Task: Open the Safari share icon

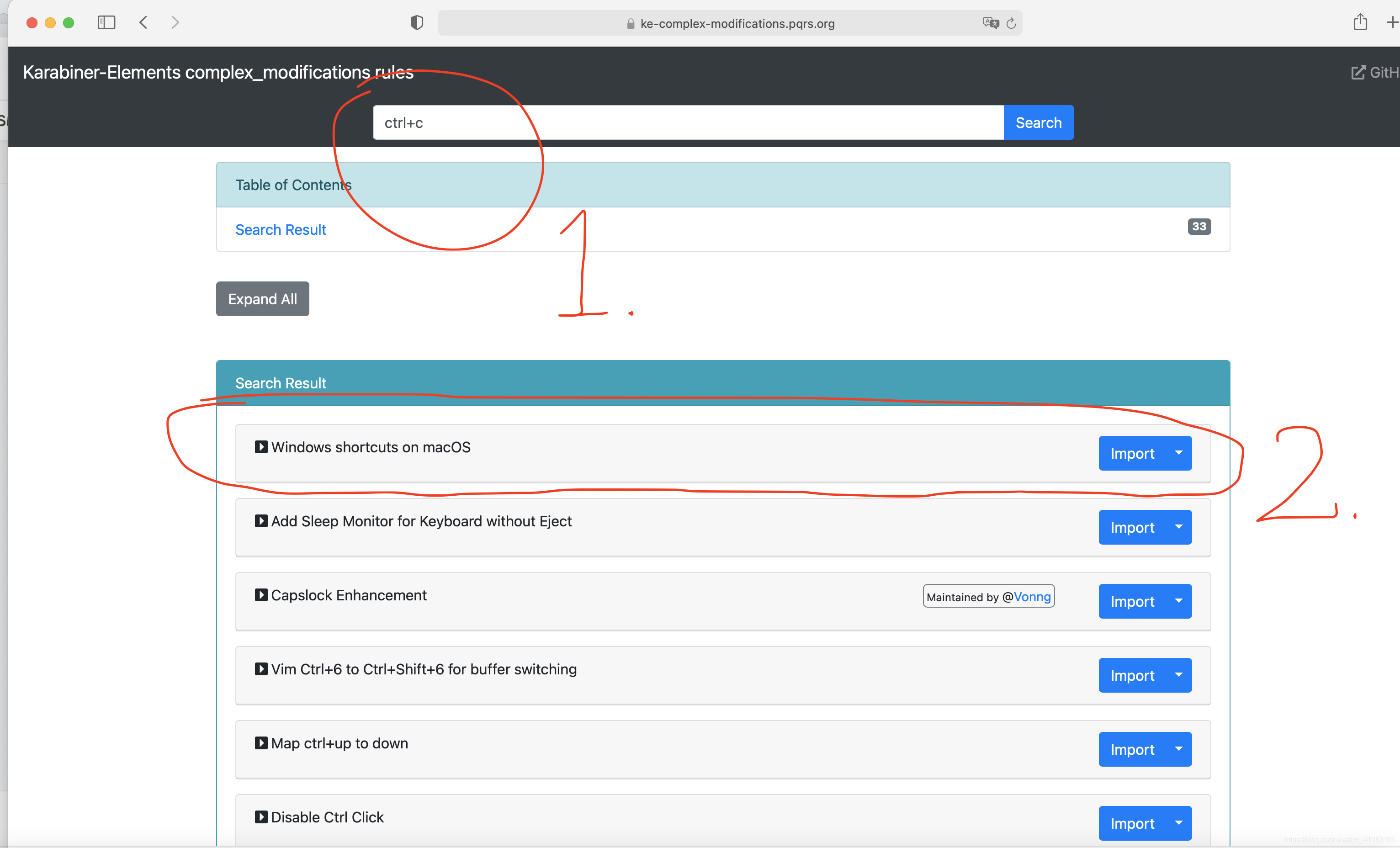Action: click(x=1360, y=22)
